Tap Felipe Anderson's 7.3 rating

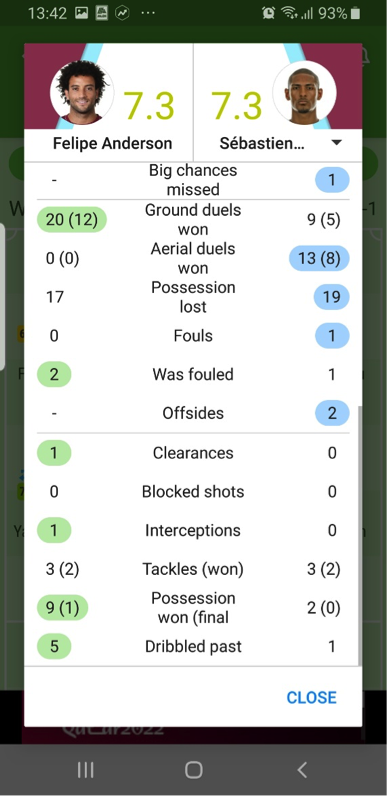coord(149,106)
